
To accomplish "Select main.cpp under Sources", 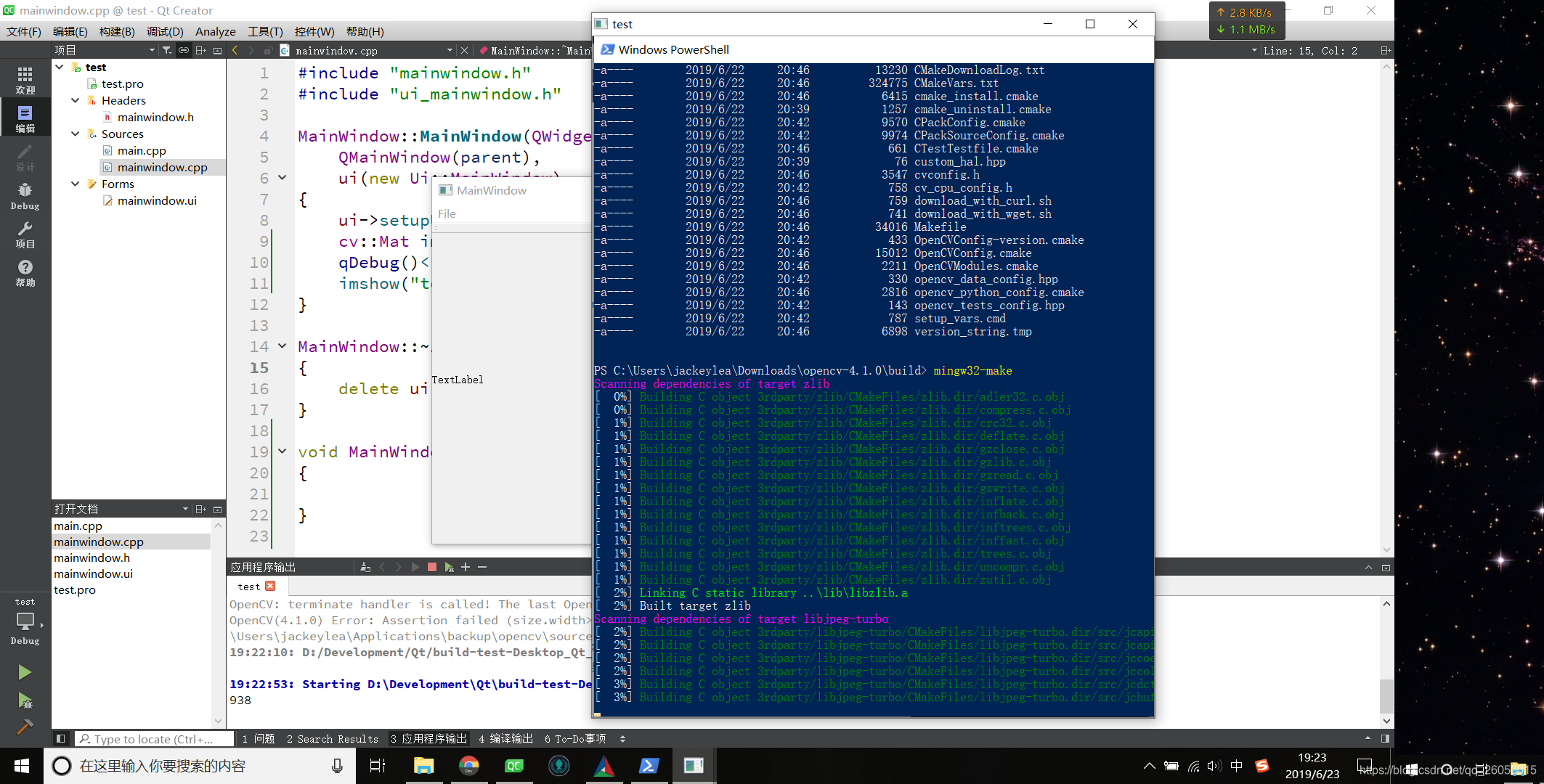I will point(142,150).
